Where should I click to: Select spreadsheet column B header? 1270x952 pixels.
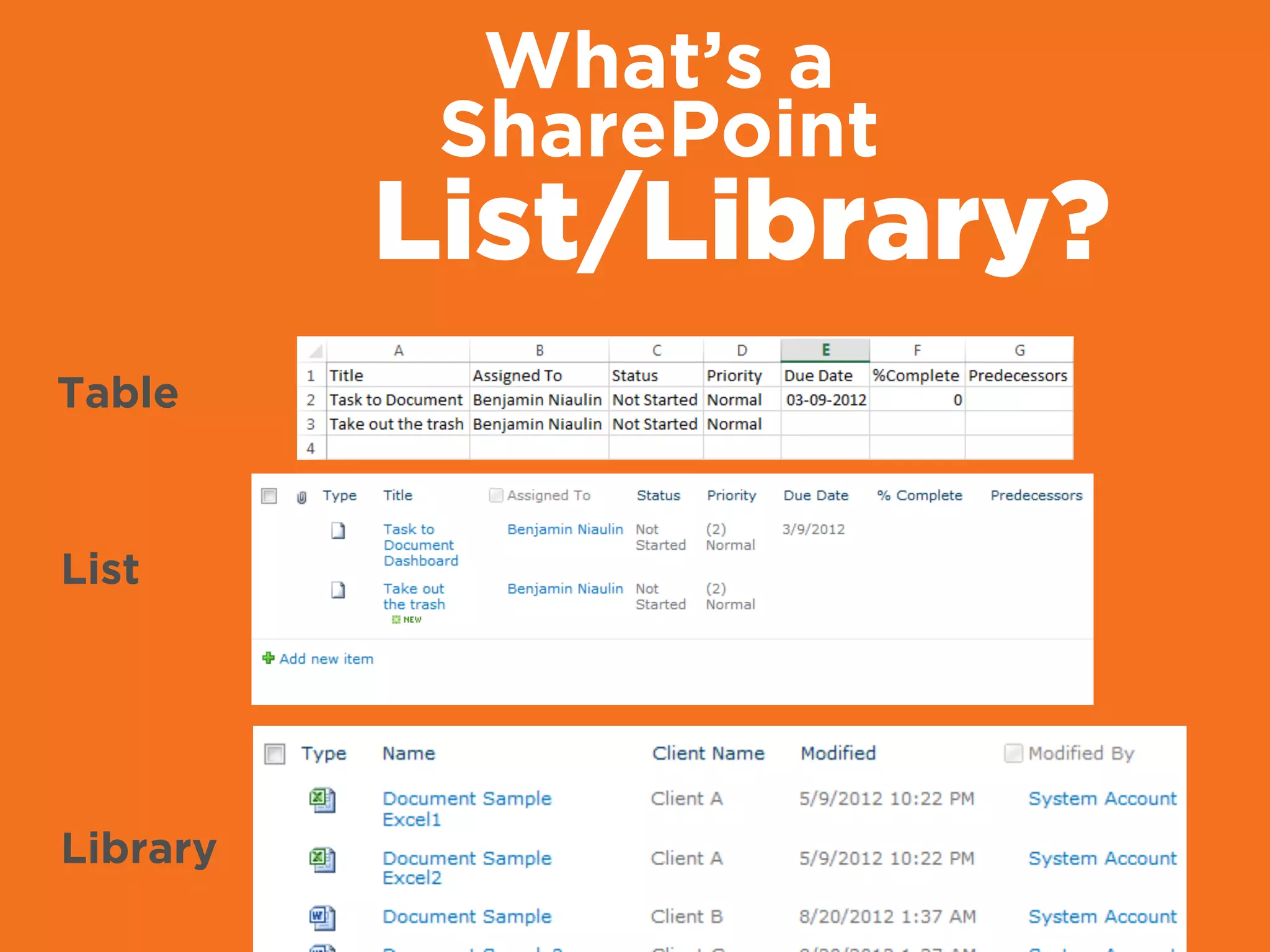click(540, 350)
